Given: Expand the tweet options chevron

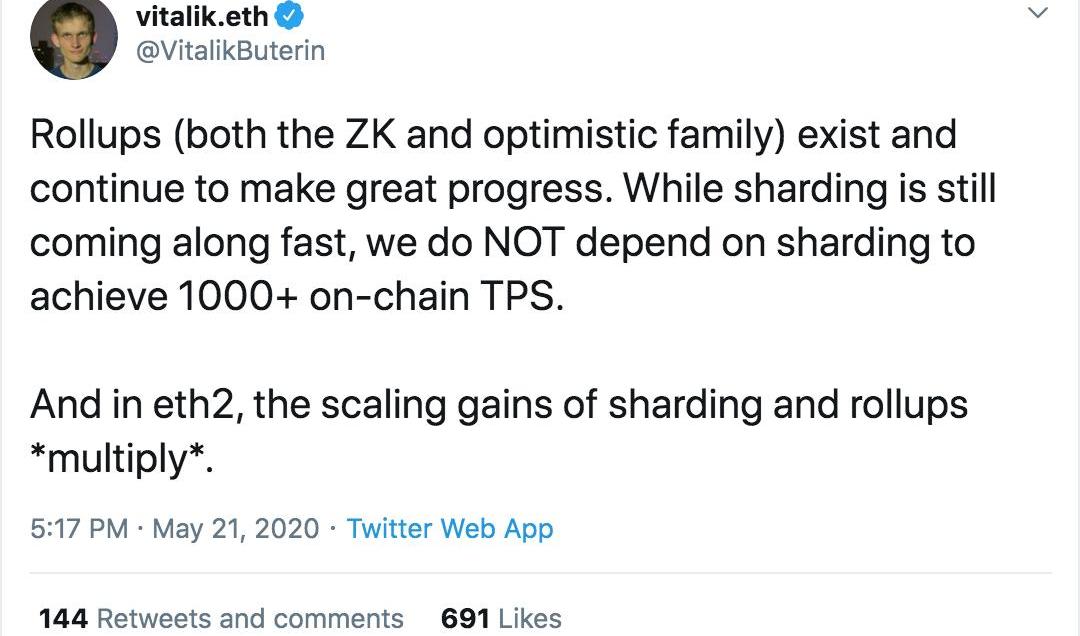Looking at the screenshot, I should [x=1038, y=13].
